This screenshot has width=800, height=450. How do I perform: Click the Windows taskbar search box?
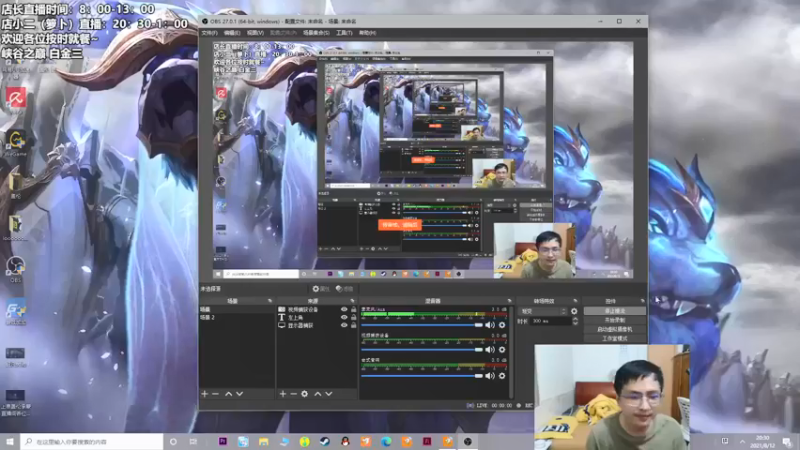coord(92,441)
